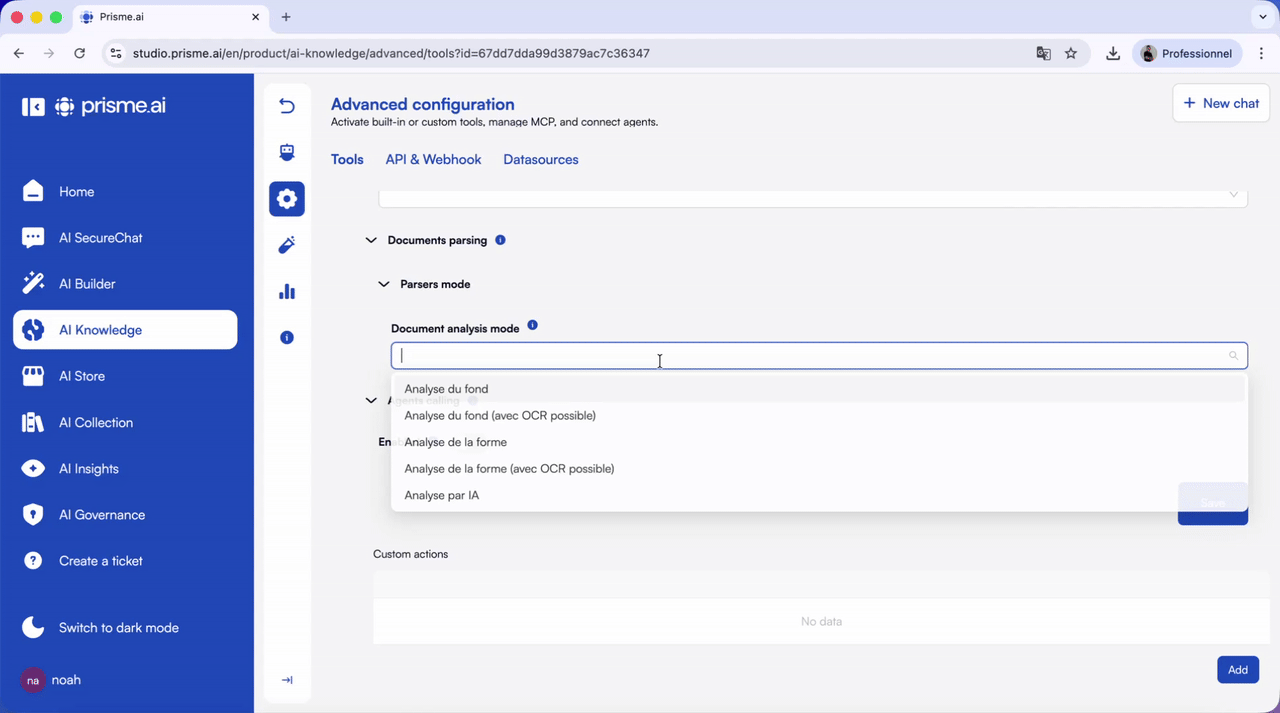
Task: Select AI Knowledge in sidebar
Action: (x=125, y=330)
